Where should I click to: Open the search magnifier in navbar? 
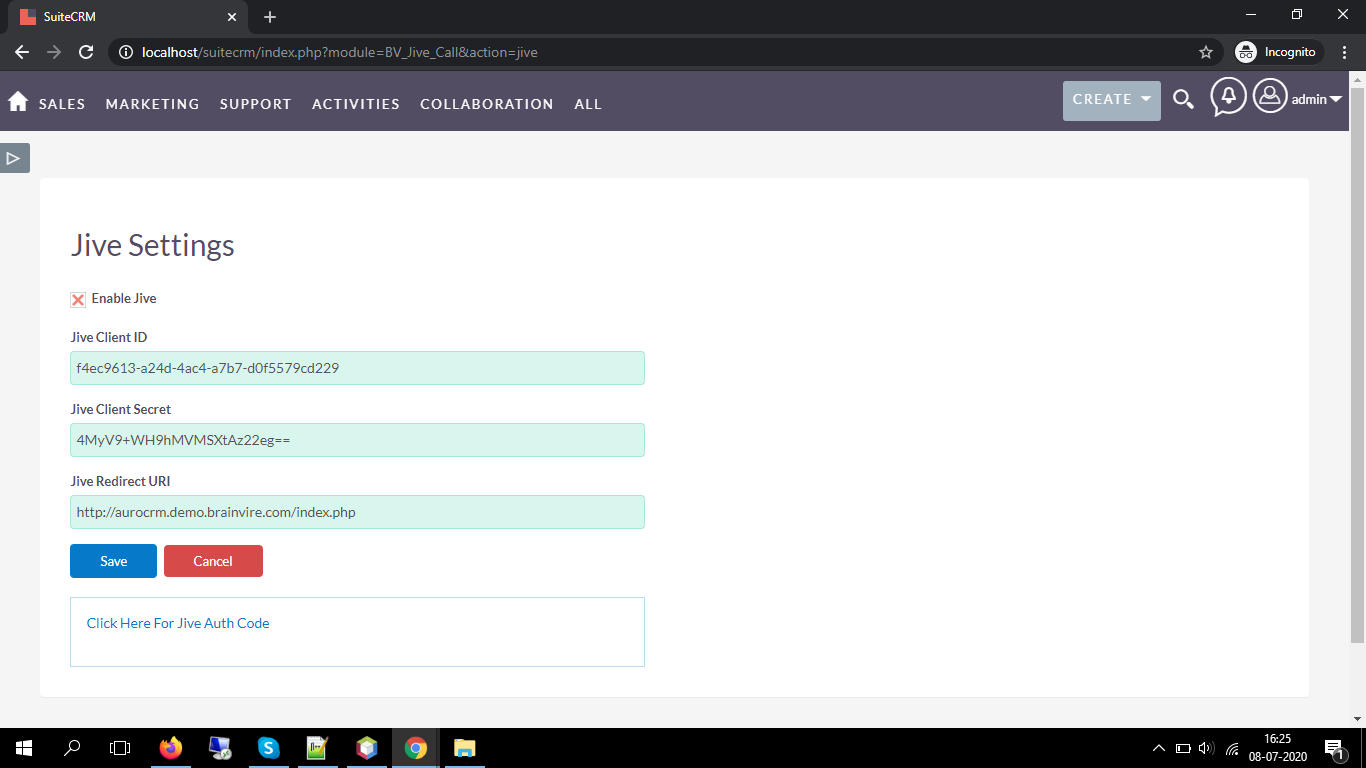click(1183, 99)
